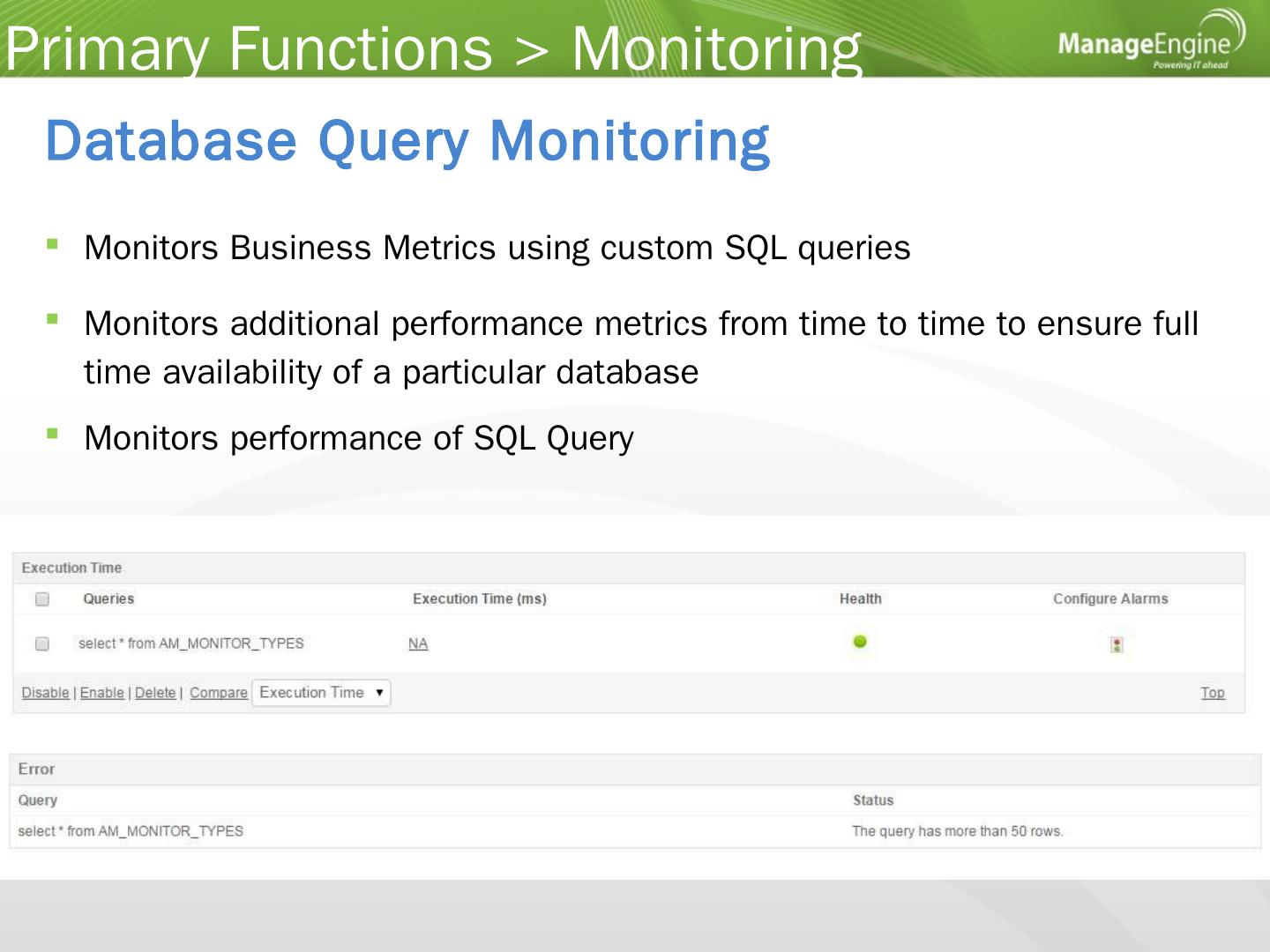Image resolution: width=1270 pixels, height=952 pixels.
Task: Check the AM_MONITOR_TYPES query row checkbox
Action: pyautogui.click(x=41, y=643)
